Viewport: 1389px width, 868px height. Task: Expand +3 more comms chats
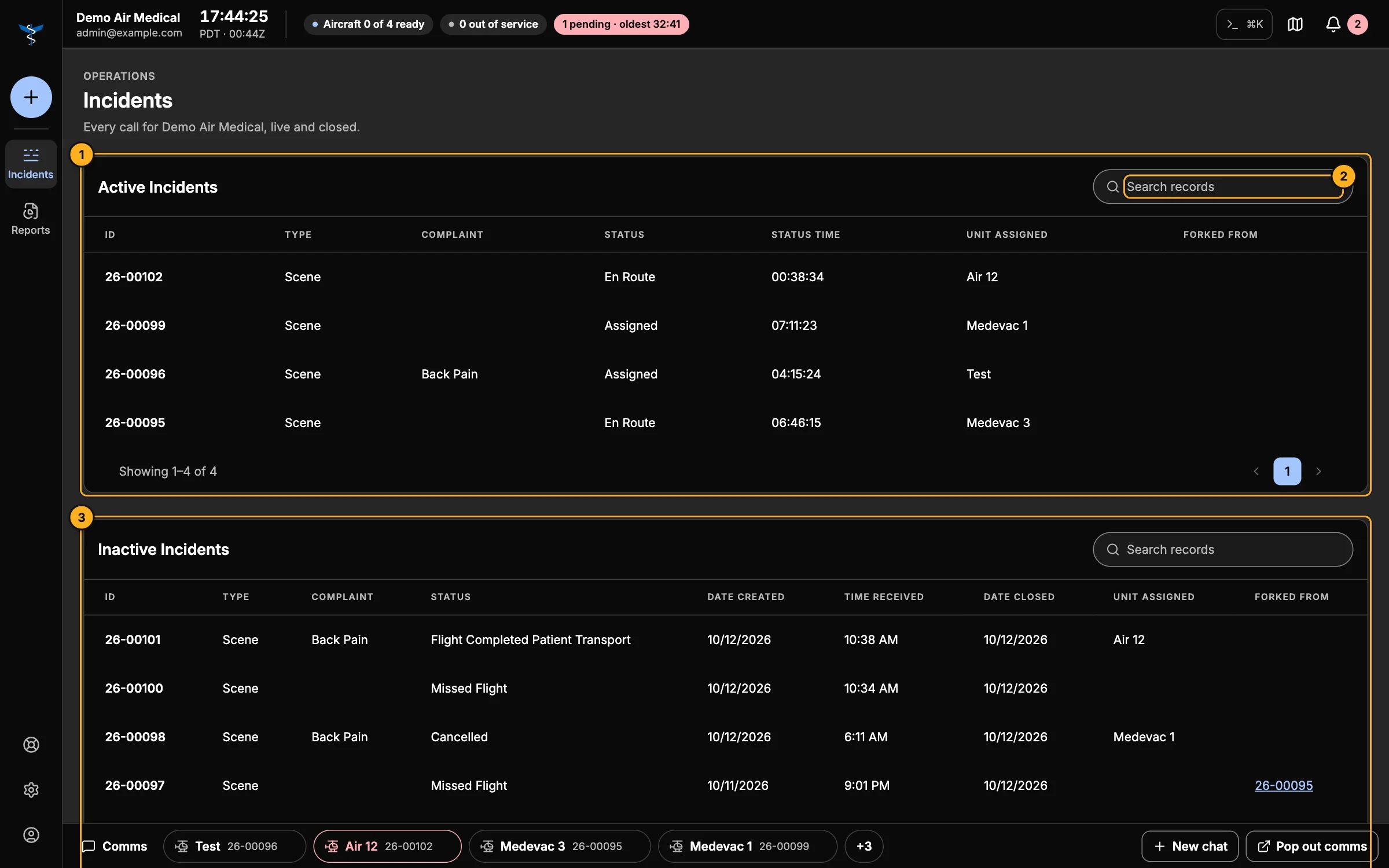(x=864, y=847)
